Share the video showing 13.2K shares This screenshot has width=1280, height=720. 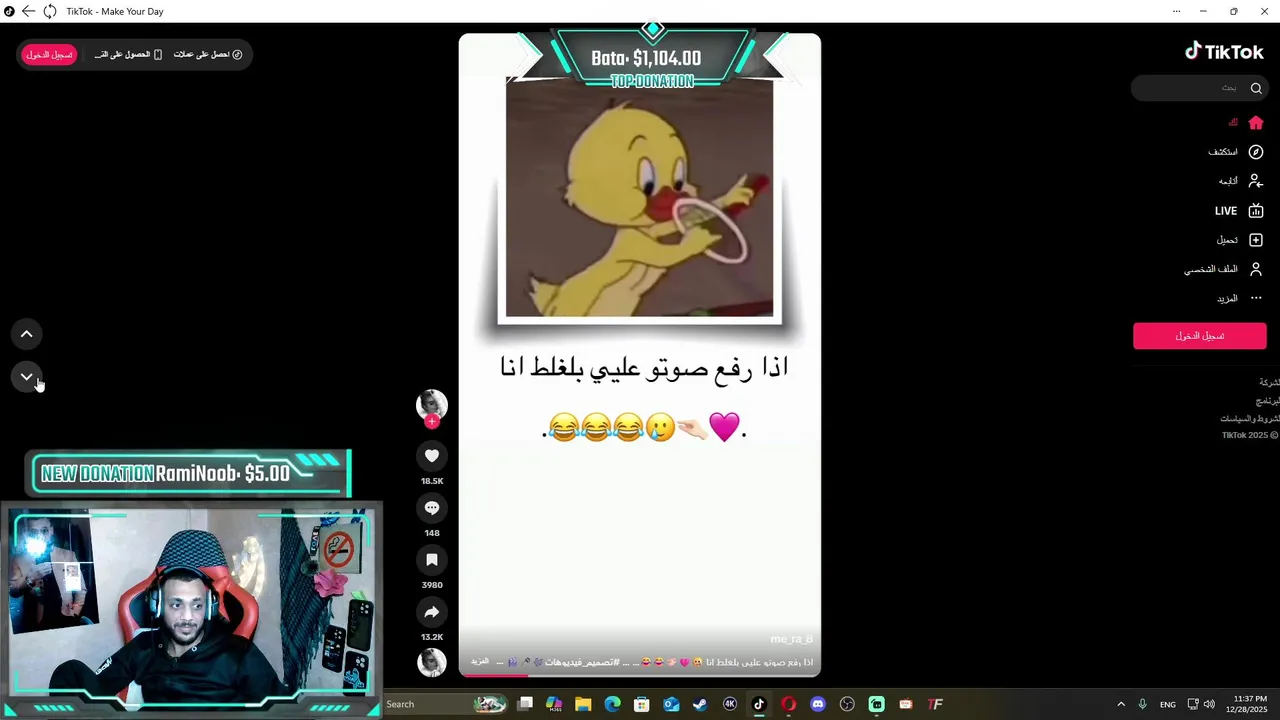(432, 612)
